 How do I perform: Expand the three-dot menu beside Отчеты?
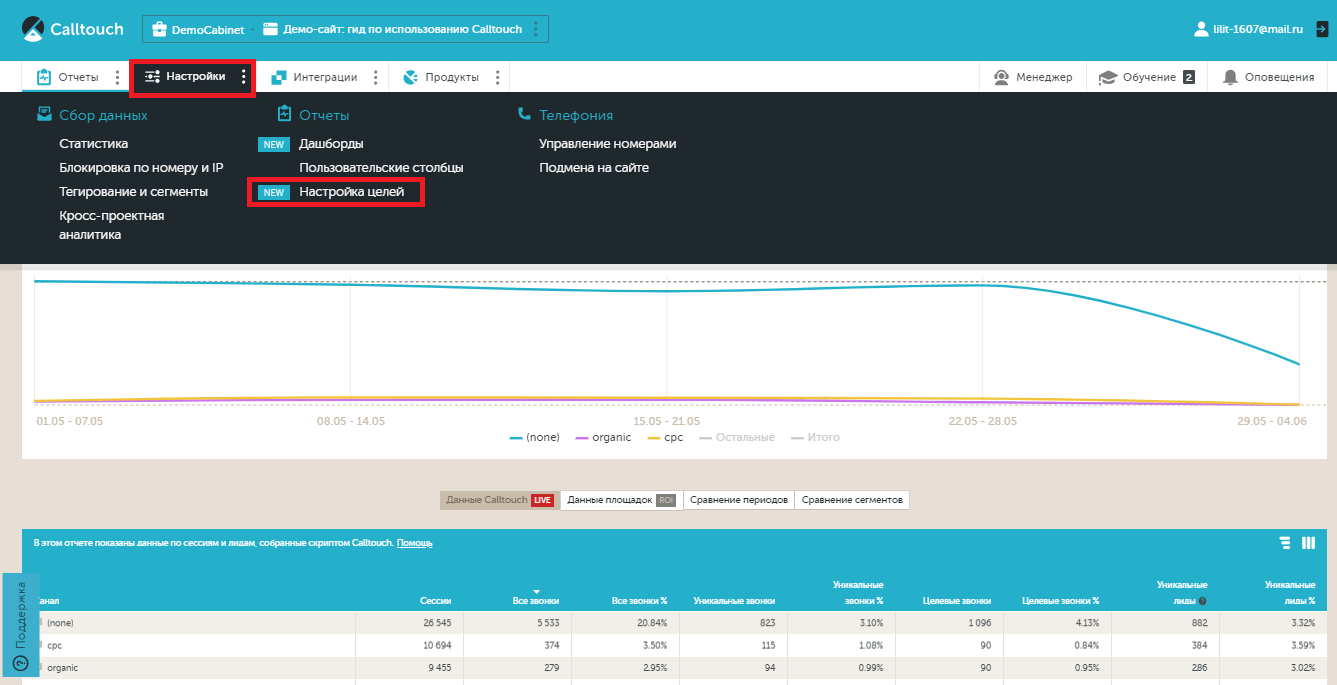117,77
